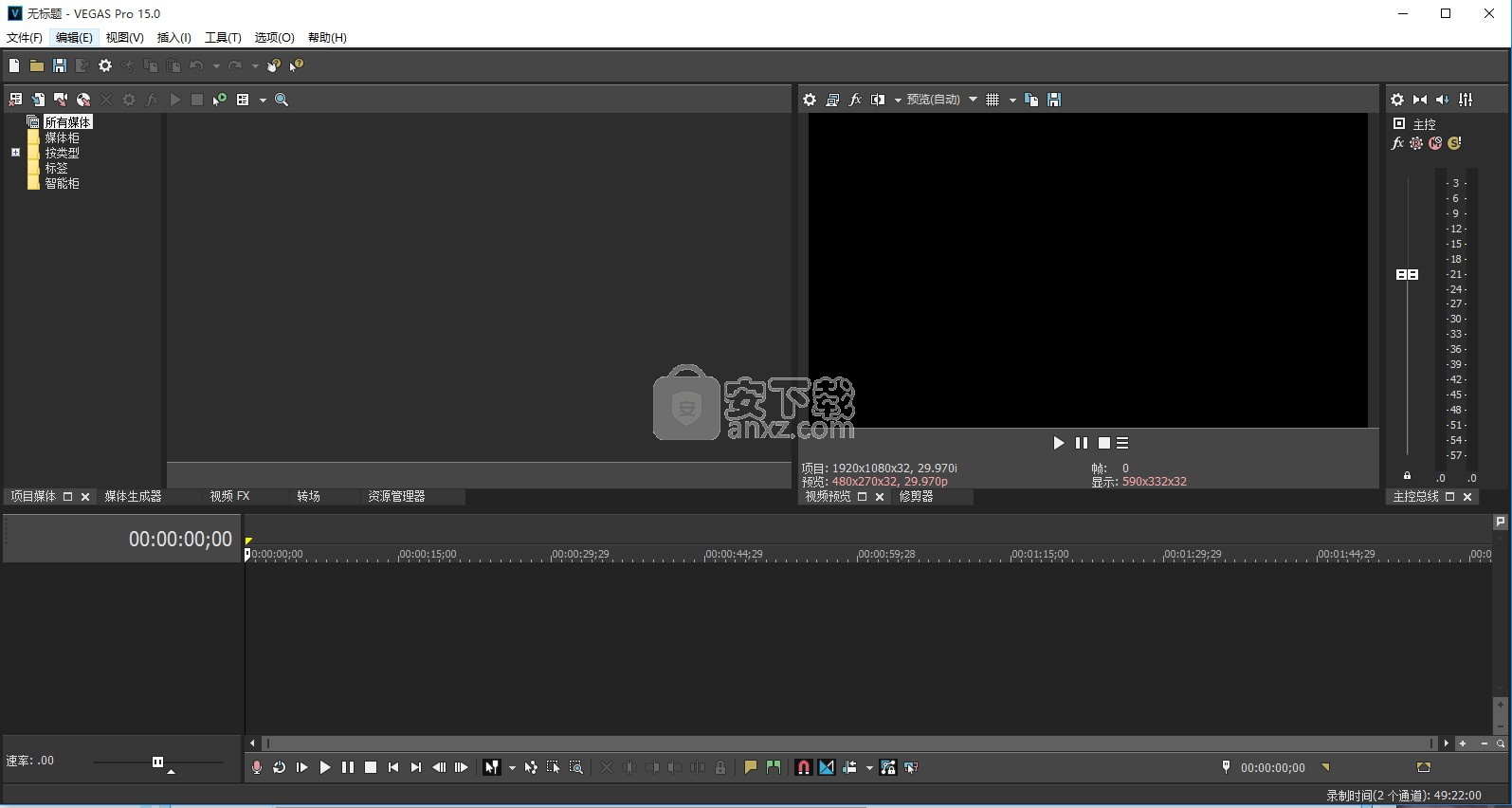1512x808 pixels.
Task: Click preview on external monitor icon
Action: [832, 100]
